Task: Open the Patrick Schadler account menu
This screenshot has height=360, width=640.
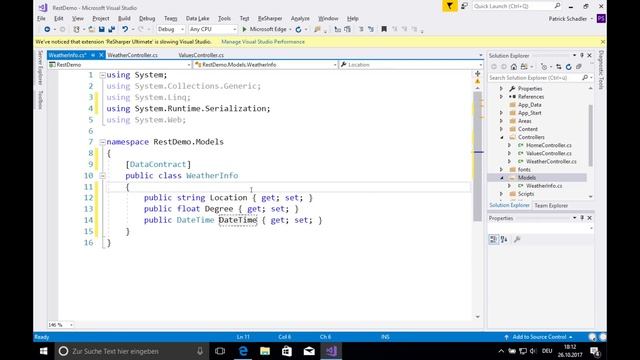Action: (x=570, y=19)
